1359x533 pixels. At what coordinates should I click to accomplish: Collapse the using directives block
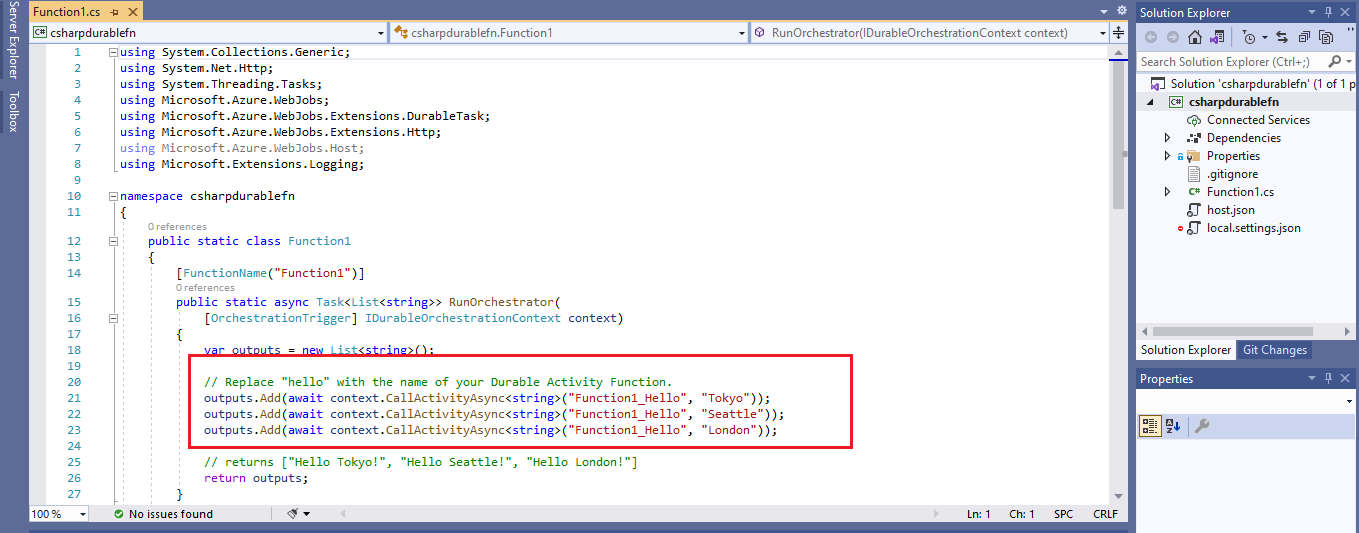click(x=113, y=52)
